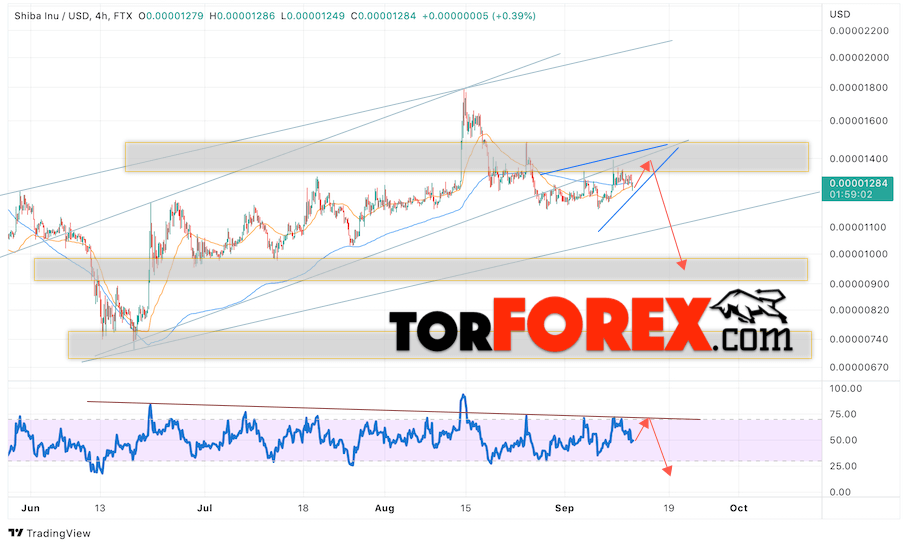Click the Oct date label

tap(738, 508)
